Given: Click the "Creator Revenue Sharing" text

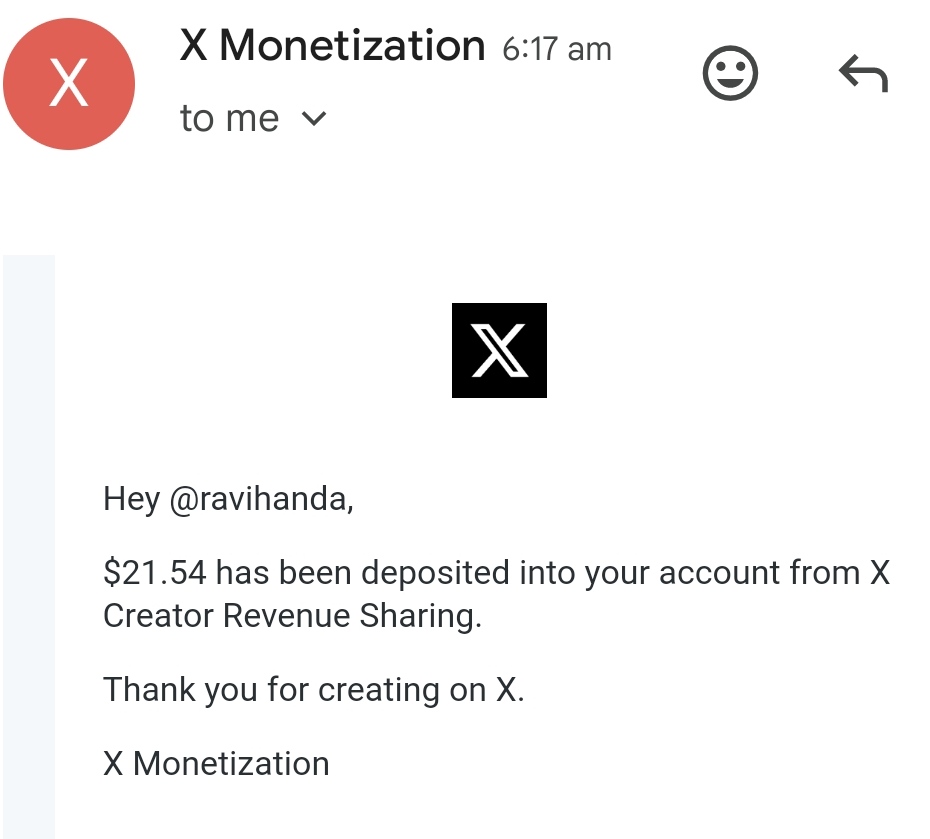Looking at the screenshot, I should pos(291,616).
